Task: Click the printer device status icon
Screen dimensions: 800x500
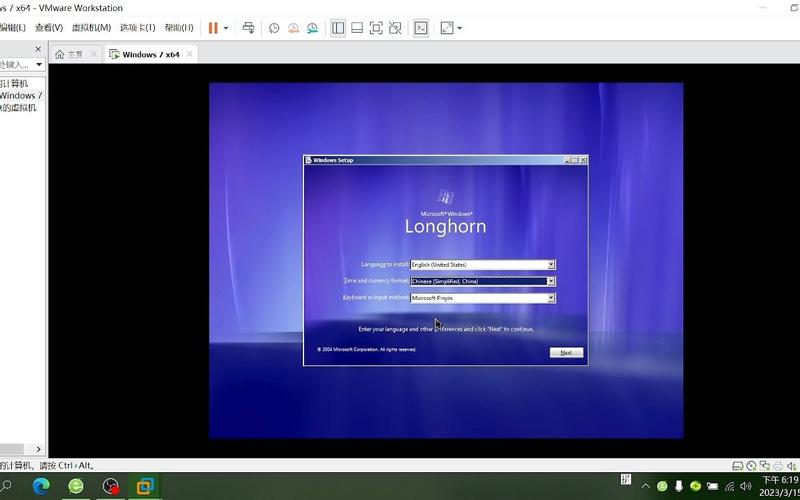Action: point(778,465)
